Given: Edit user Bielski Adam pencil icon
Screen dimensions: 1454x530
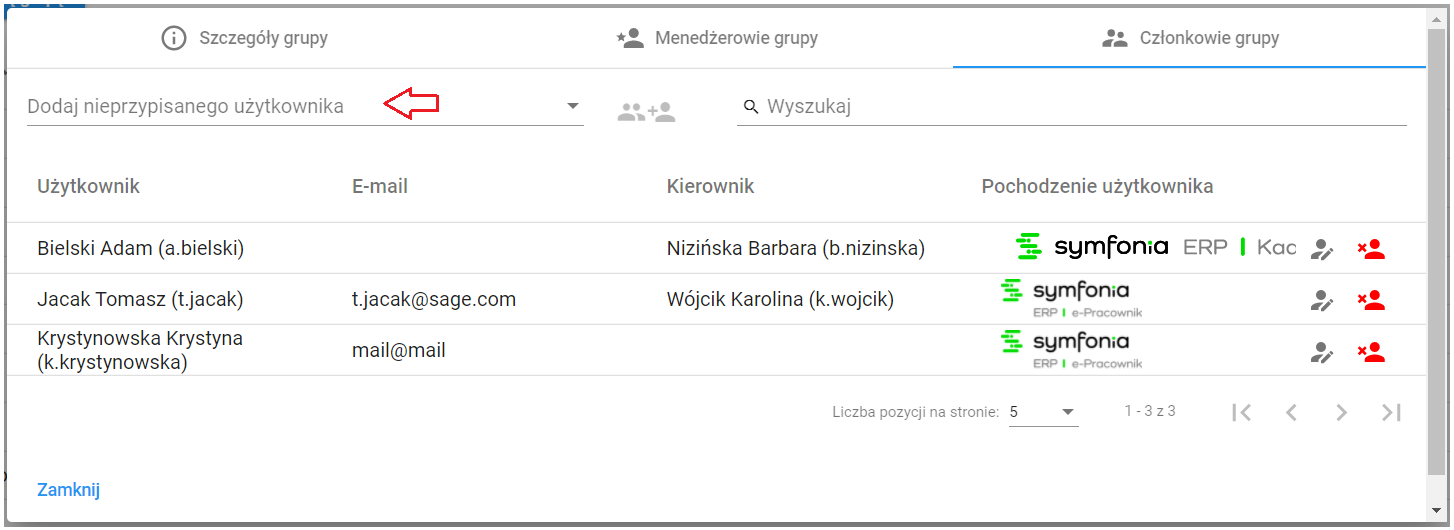Looking at the screenshot, I should pyautogui.click(x=1323, y=250).
